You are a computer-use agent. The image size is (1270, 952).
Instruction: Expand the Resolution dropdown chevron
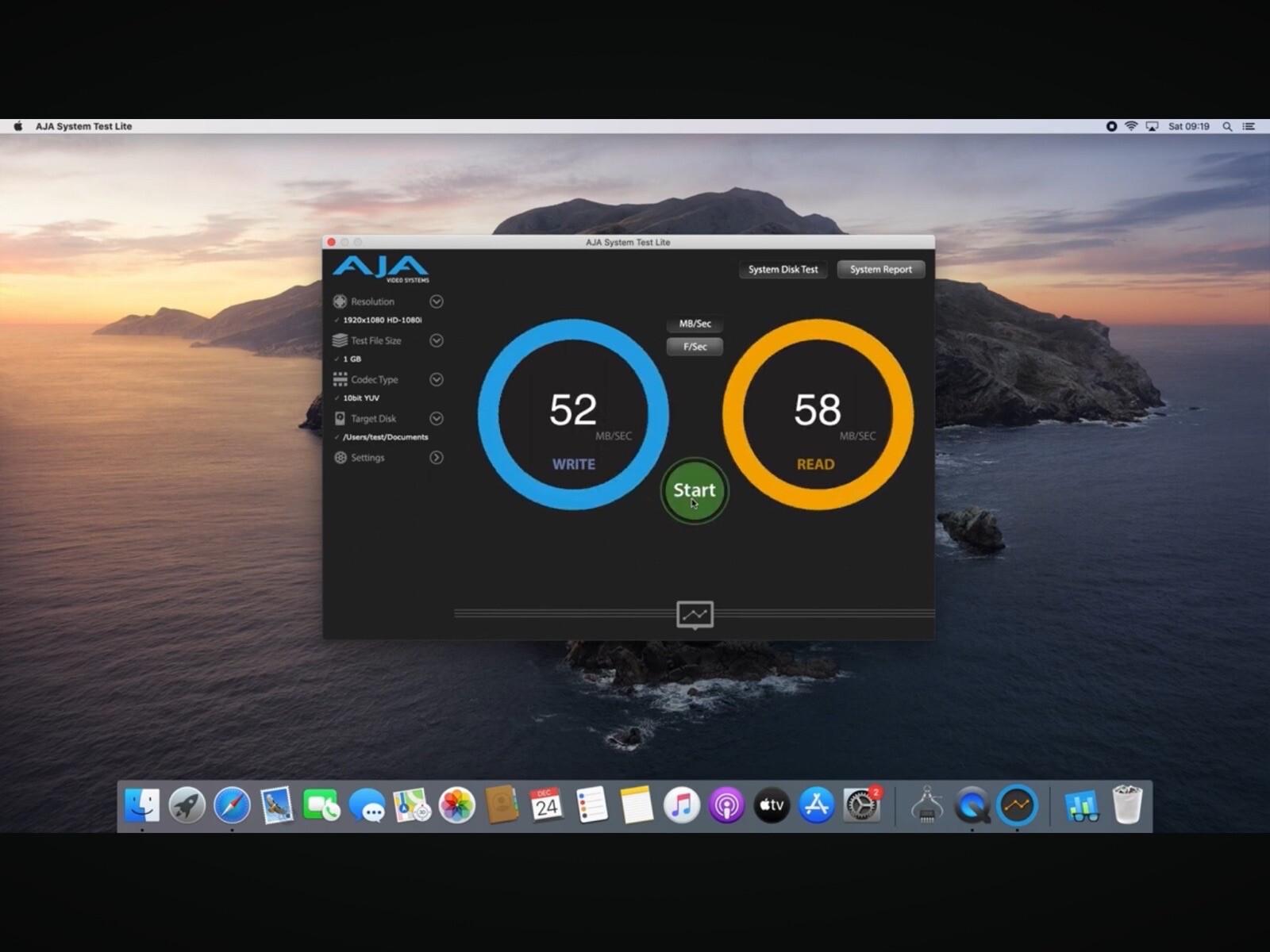(437, 301)
